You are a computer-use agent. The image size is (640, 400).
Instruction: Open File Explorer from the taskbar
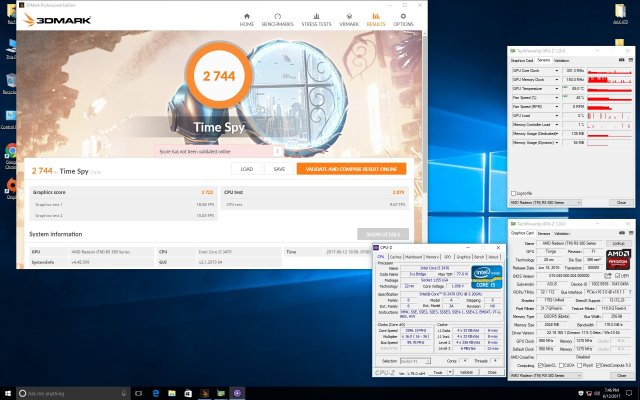click(172, 393)
